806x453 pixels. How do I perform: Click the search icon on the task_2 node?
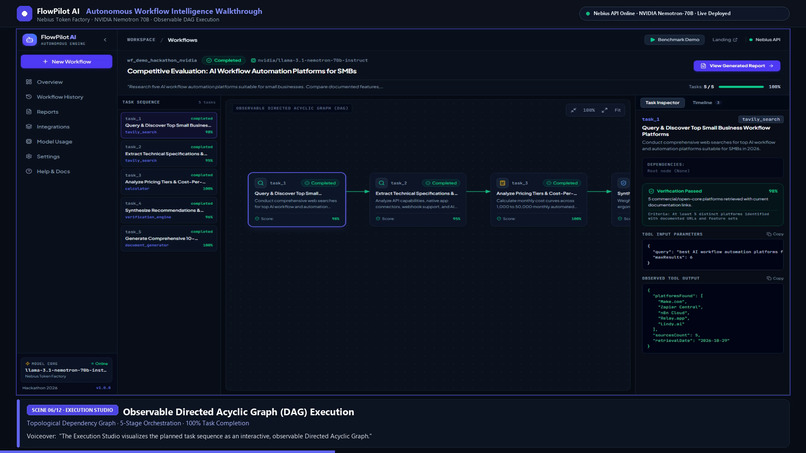click(381, 183)
